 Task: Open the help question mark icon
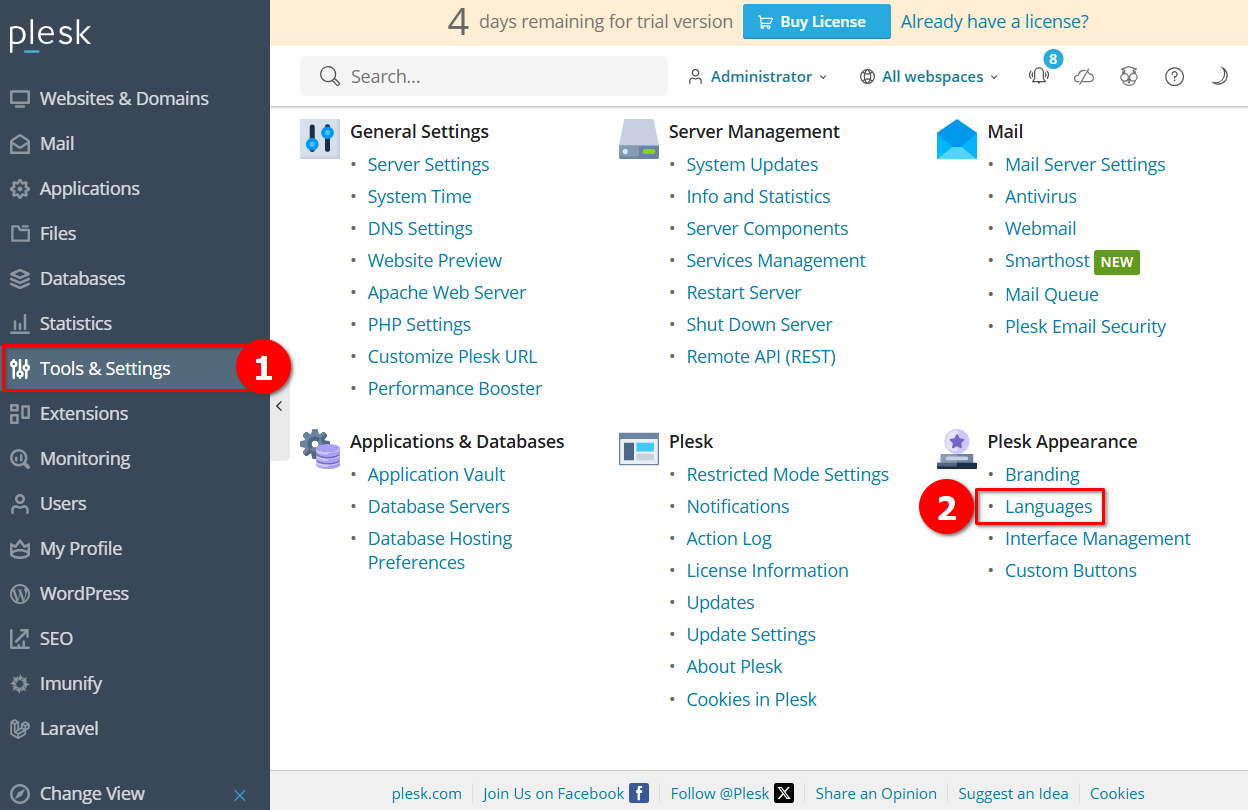point(1174,77)
